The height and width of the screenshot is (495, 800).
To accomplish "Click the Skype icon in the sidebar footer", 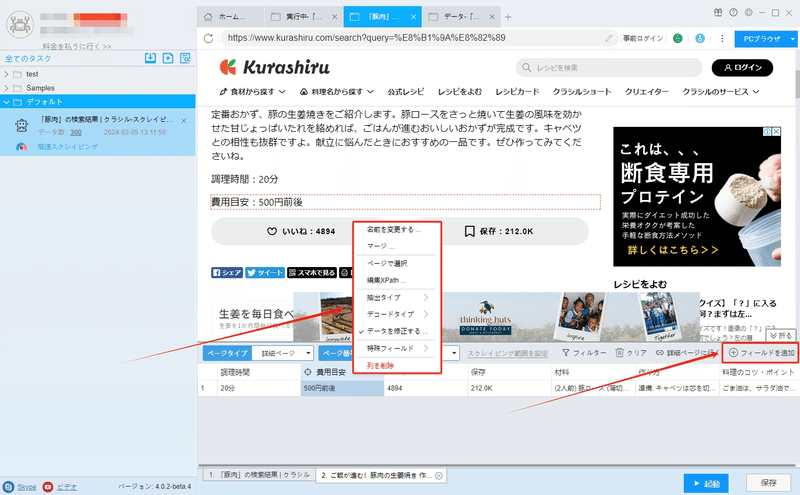I will (8, 487).
